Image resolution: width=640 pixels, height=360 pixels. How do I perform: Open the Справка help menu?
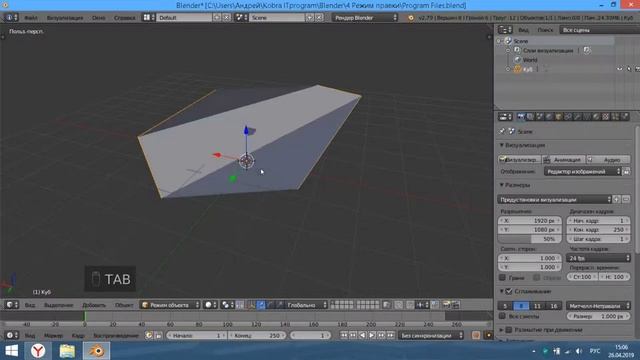(124, 18)
